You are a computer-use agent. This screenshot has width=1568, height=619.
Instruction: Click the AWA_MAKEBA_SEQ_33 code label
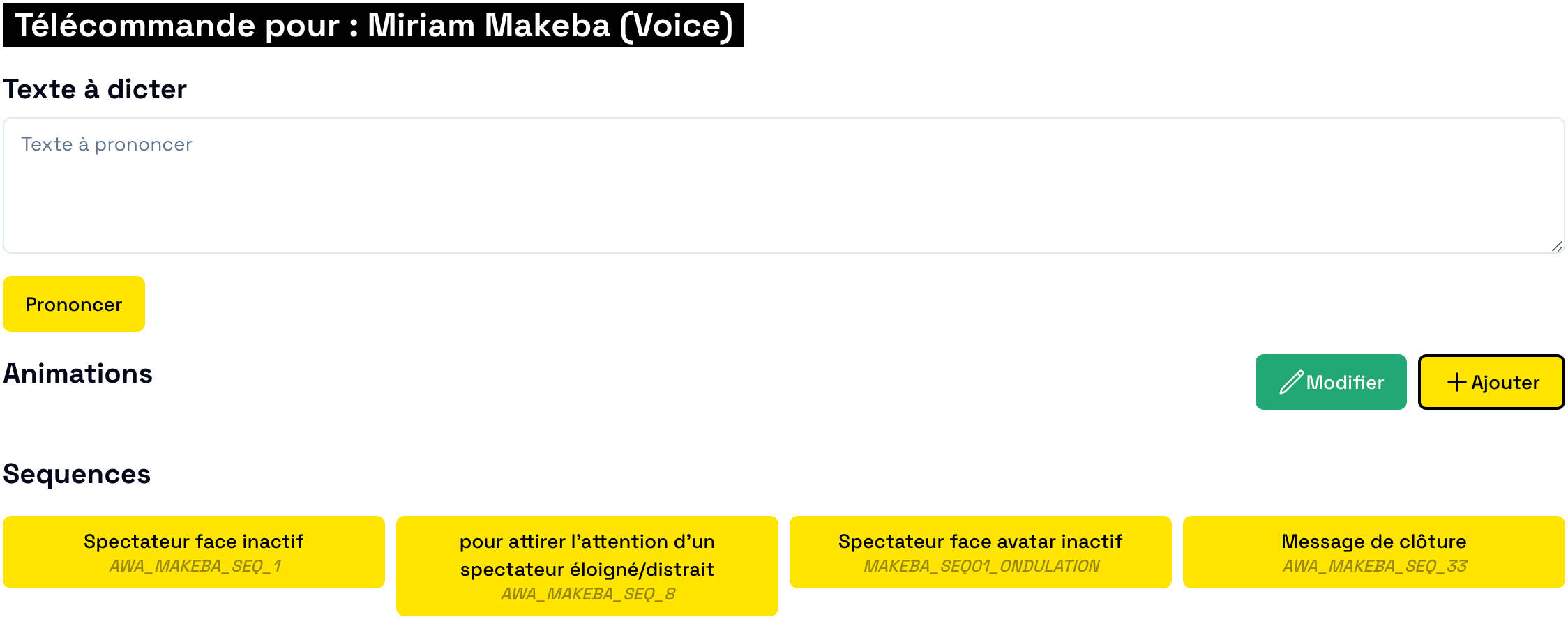point(1375,566)
